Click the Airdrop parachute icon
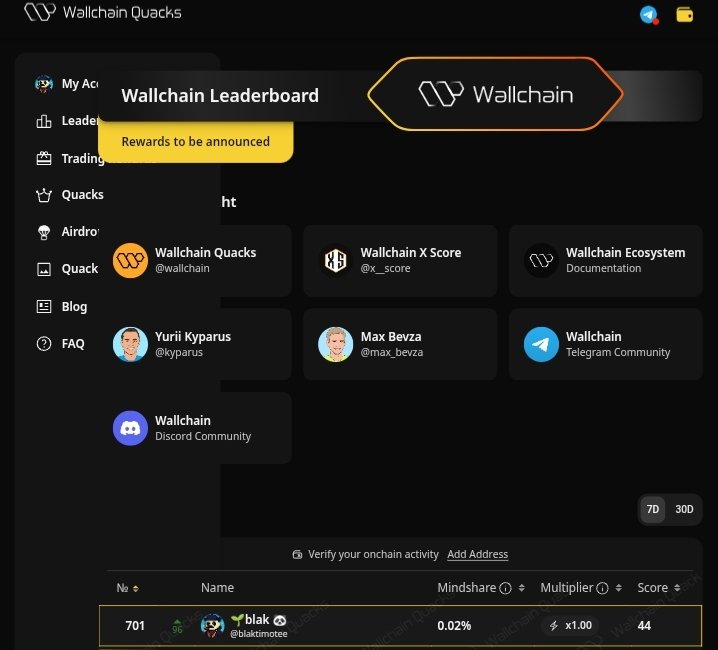The width and height of the screenshot is (718, 650). click(x=44, y=232)
